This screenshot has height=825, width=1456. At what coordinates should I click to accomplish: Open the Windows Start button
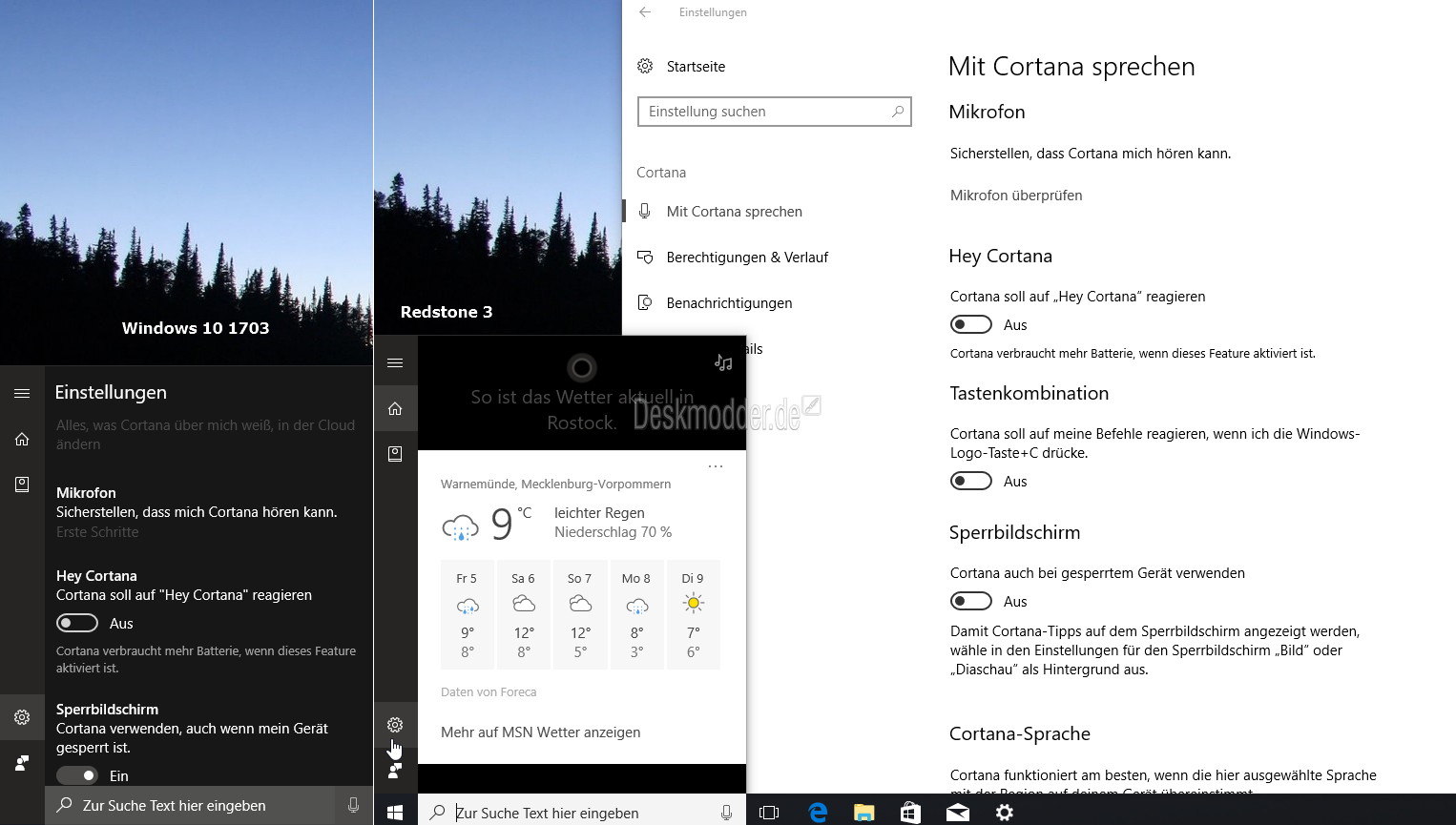pyautogui.click(x=395, y=813)
